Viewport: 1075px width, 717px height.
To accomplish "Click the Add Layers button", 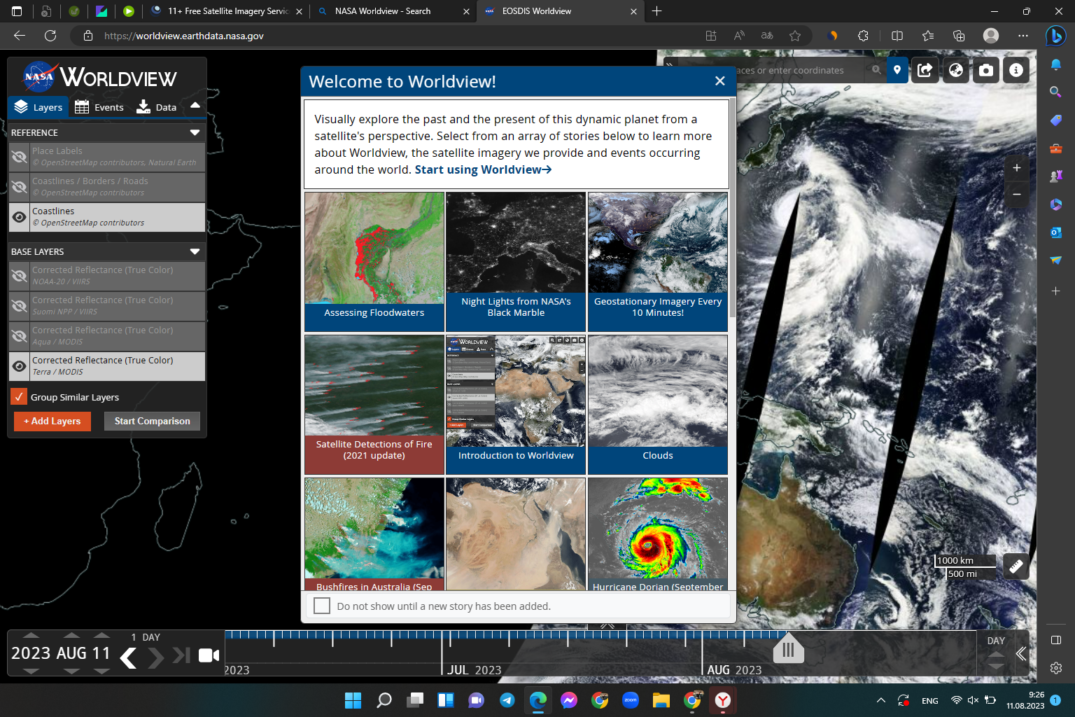I will coord(52,421).
